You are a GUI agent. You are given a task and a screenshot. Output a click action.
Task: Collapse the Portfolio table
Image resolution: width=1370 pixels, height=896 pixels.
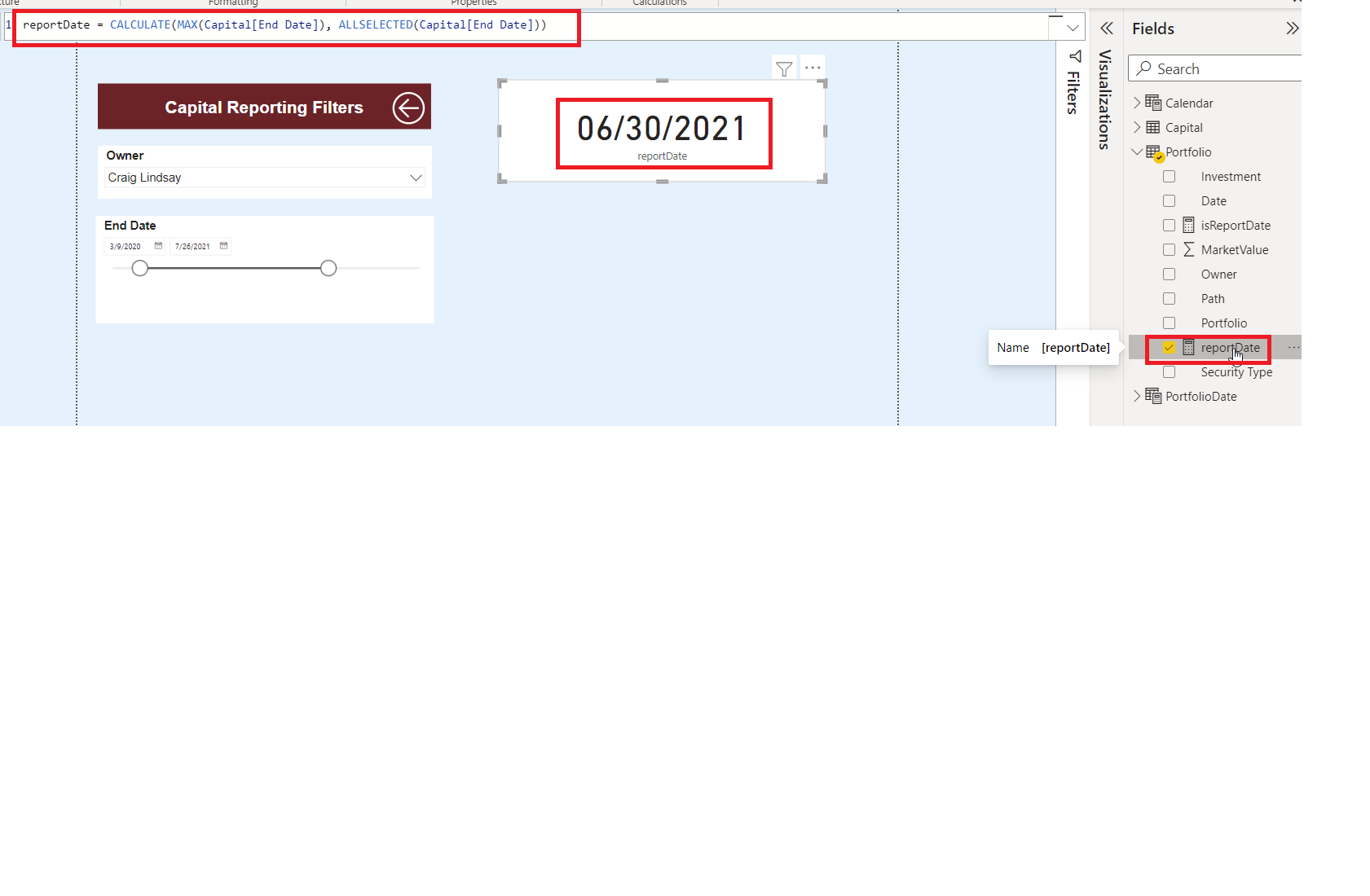coord(1137,152)
